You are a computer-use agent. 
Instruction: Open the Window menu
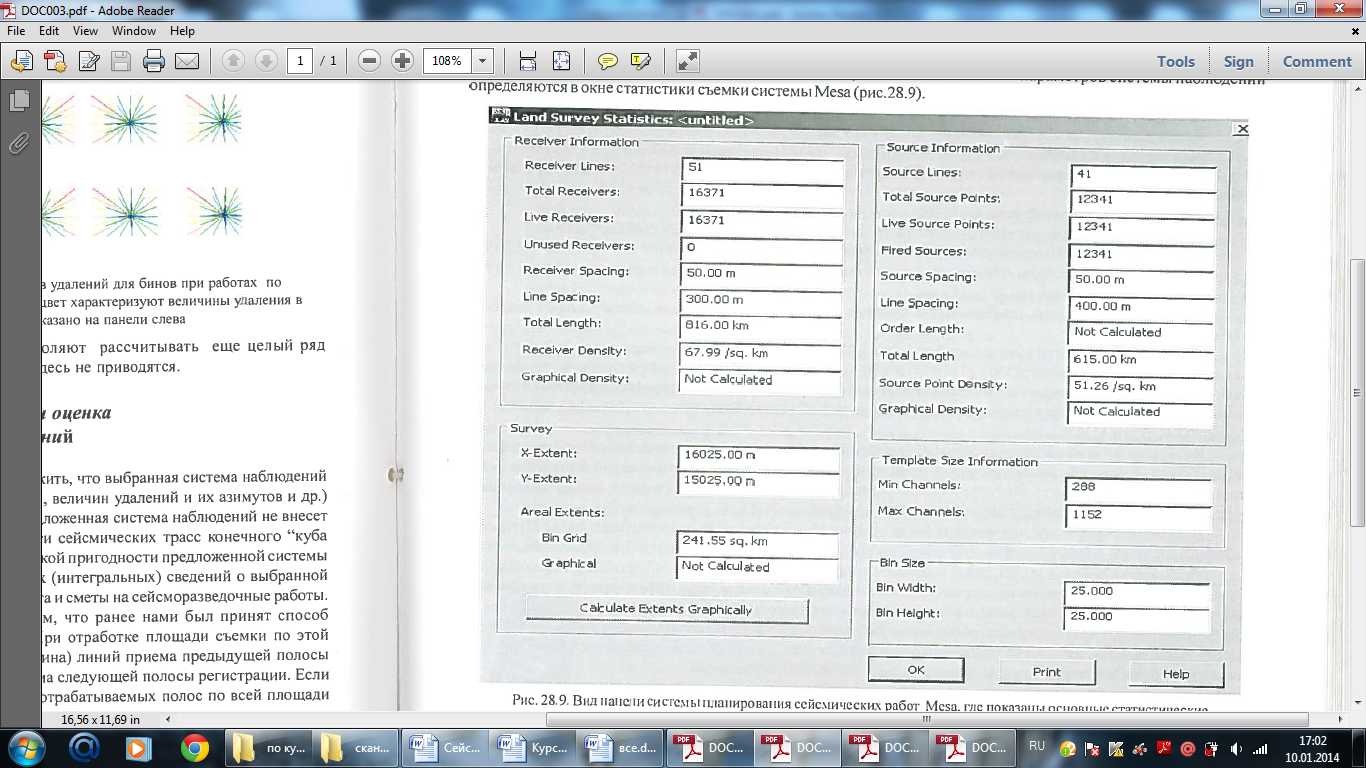tap(134, 31)
